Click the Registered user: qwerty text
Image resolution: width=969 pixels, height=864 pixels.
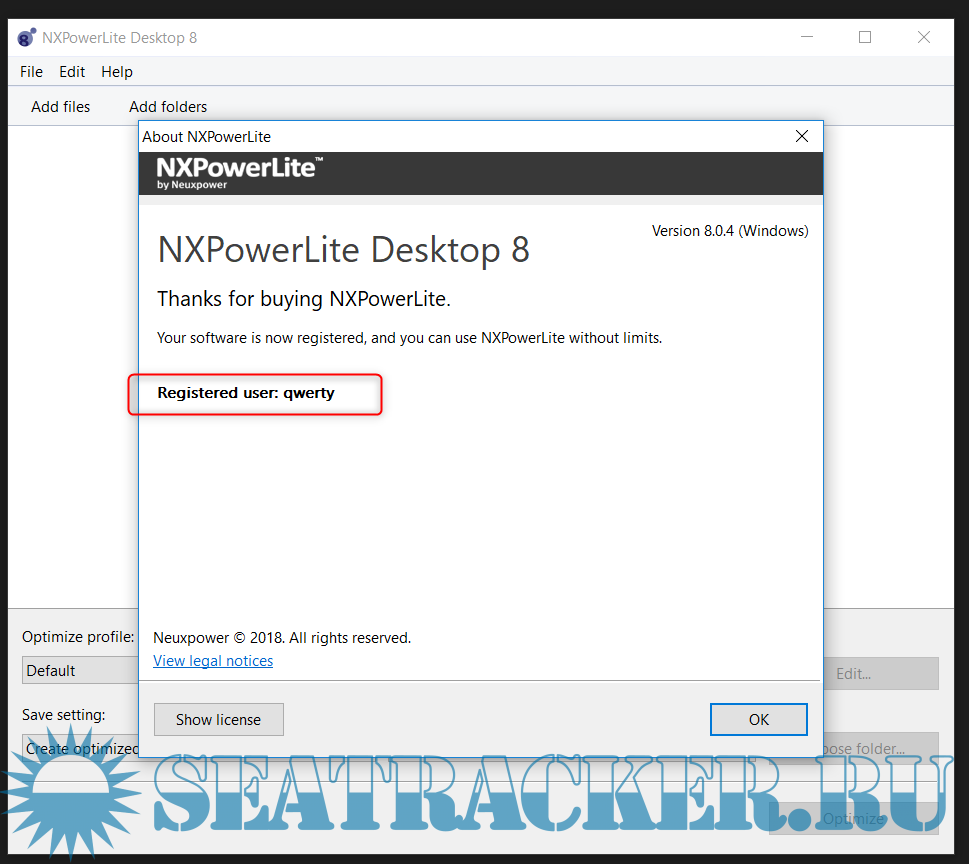246,393
